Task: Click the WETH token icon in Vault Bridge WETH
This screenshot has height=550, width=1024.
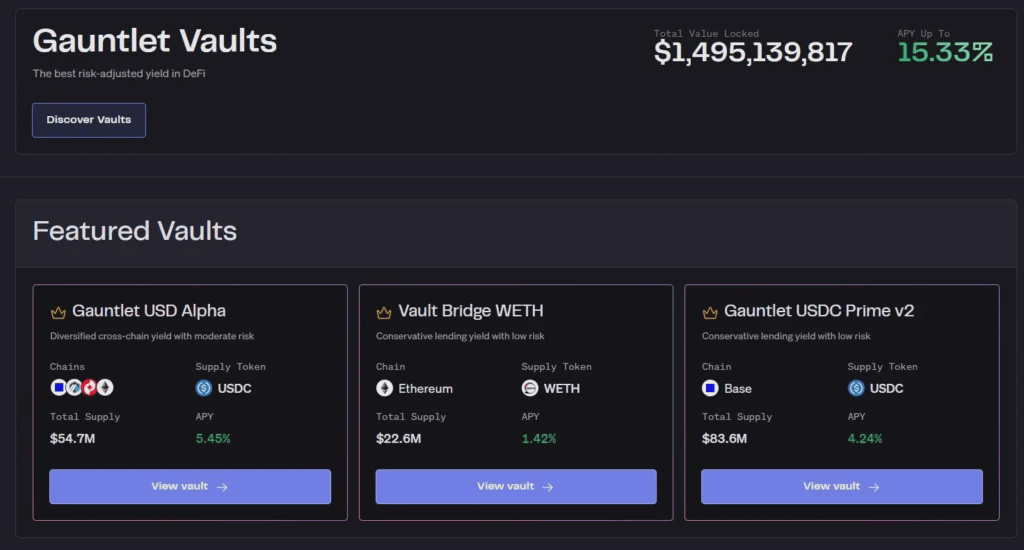Action: click(x=530, y=388)
